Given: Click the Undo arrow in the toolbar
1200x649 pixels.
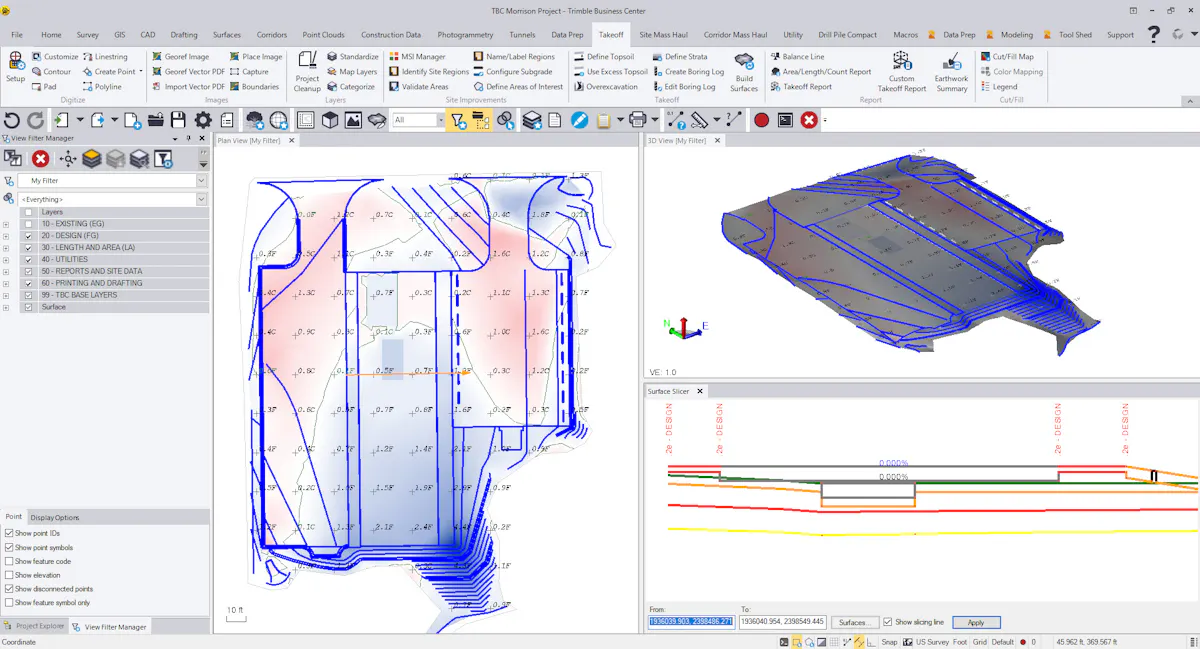Looking at the screenshot, I should click(x=13, y=120).
